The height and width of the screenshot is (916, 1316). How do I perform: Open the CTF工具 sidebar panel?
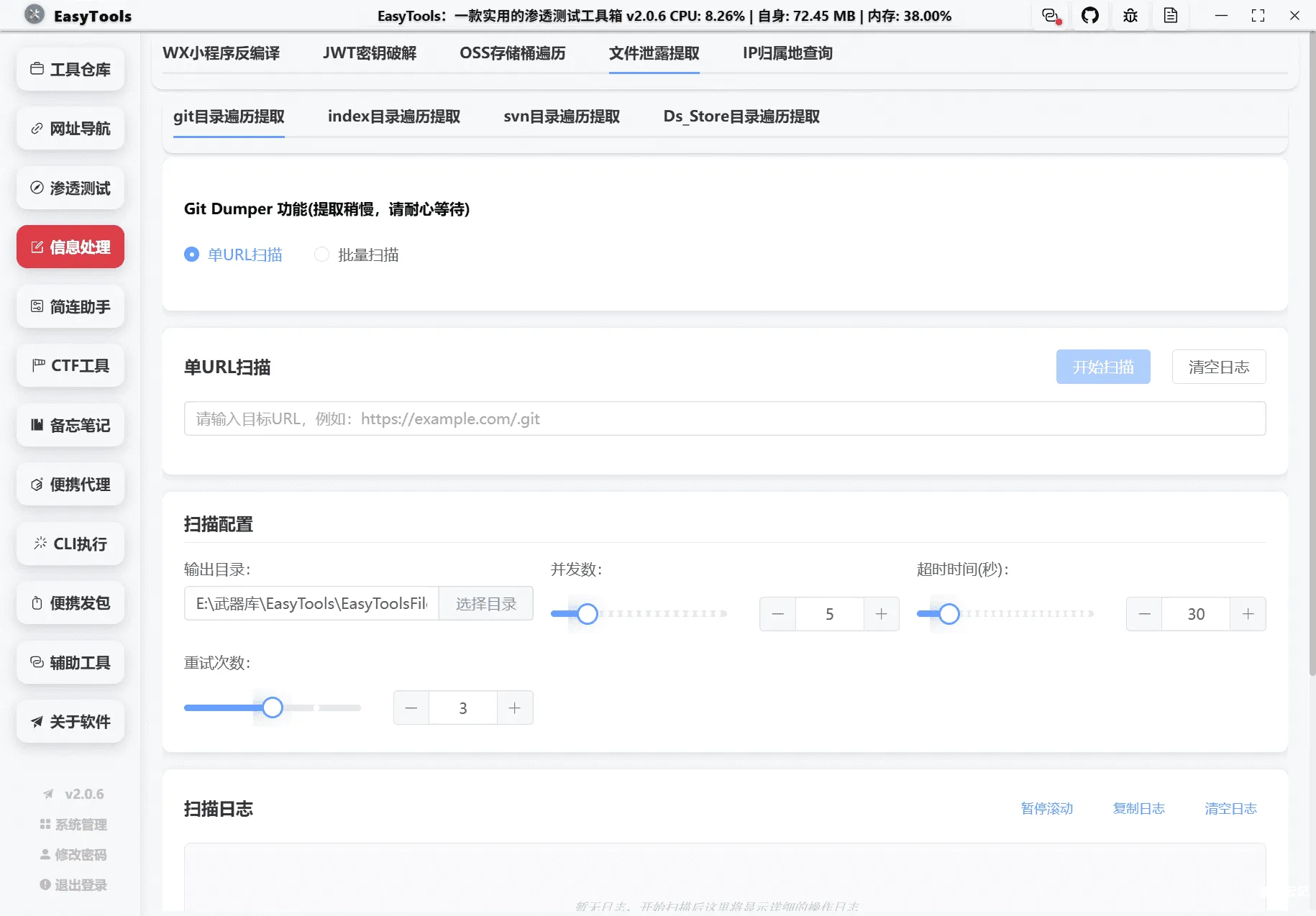point(70,365)
